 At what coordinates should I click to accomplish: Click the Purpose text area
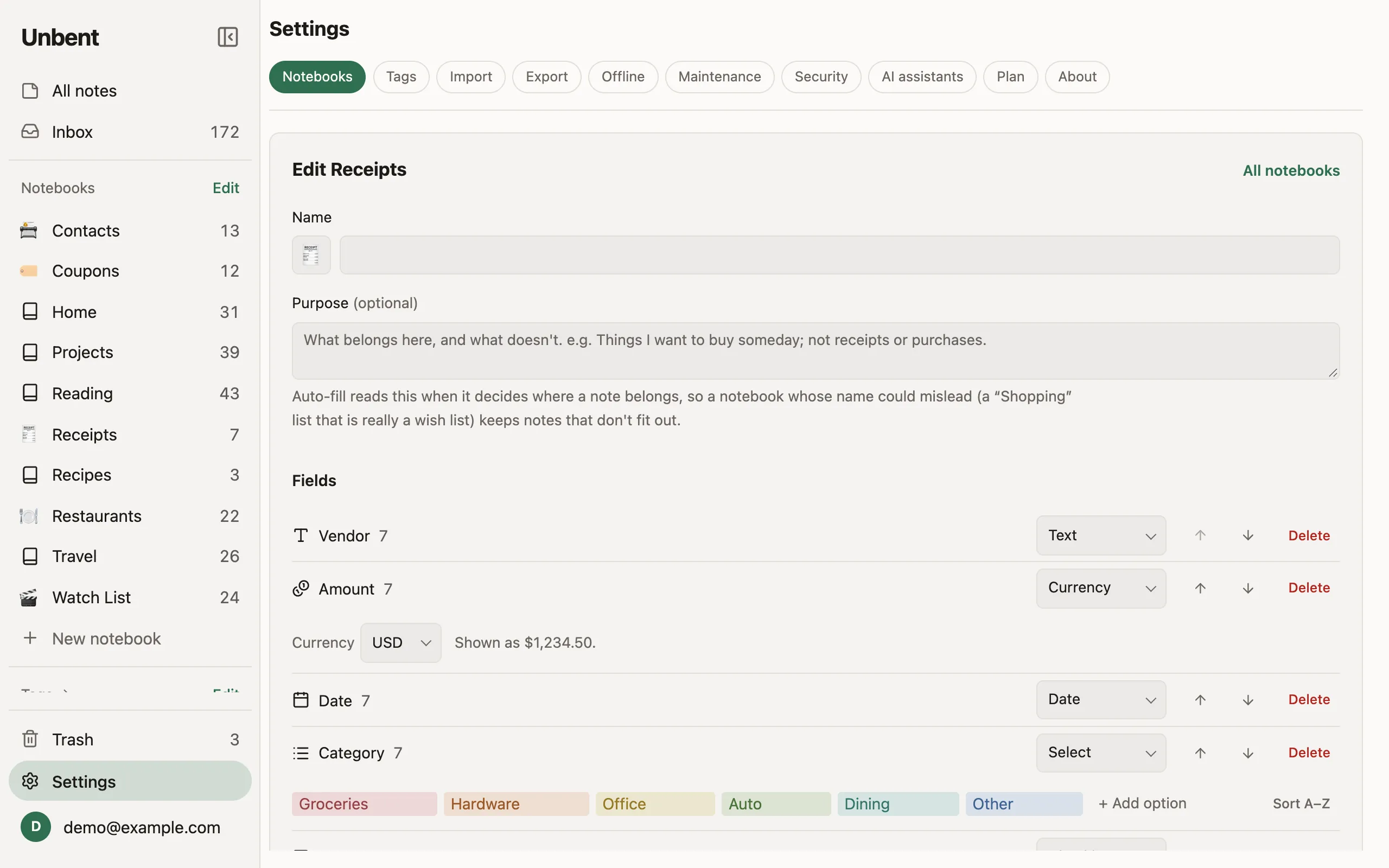(x=815, y=351)
